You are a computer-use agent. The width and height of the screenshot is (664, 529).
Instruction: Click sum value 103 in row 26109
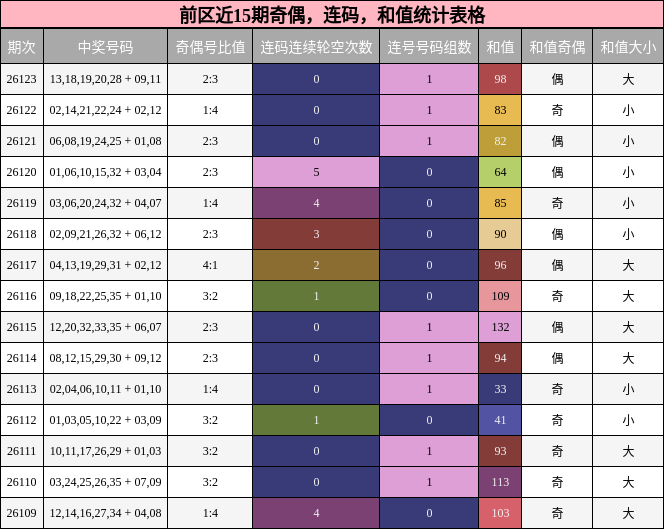coord(500,513)
